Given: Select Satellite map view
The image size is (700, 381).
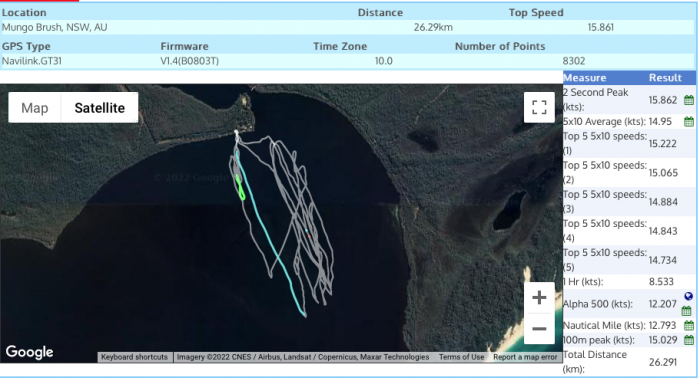Looking at the screenshot, I should pyautogui.click(x=100, y=108).
